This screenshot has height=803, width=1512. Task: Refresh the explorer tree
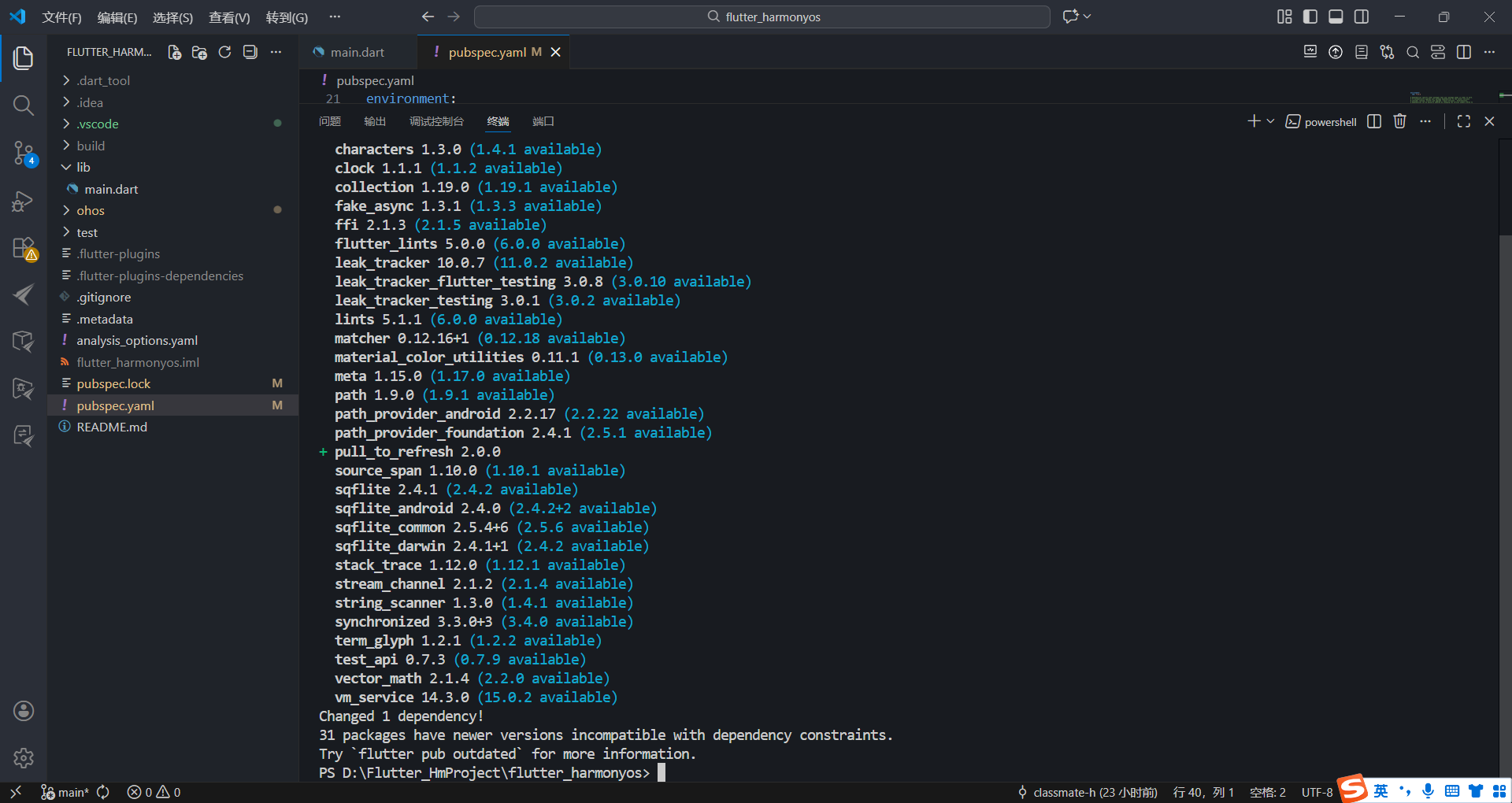(225, 52)
